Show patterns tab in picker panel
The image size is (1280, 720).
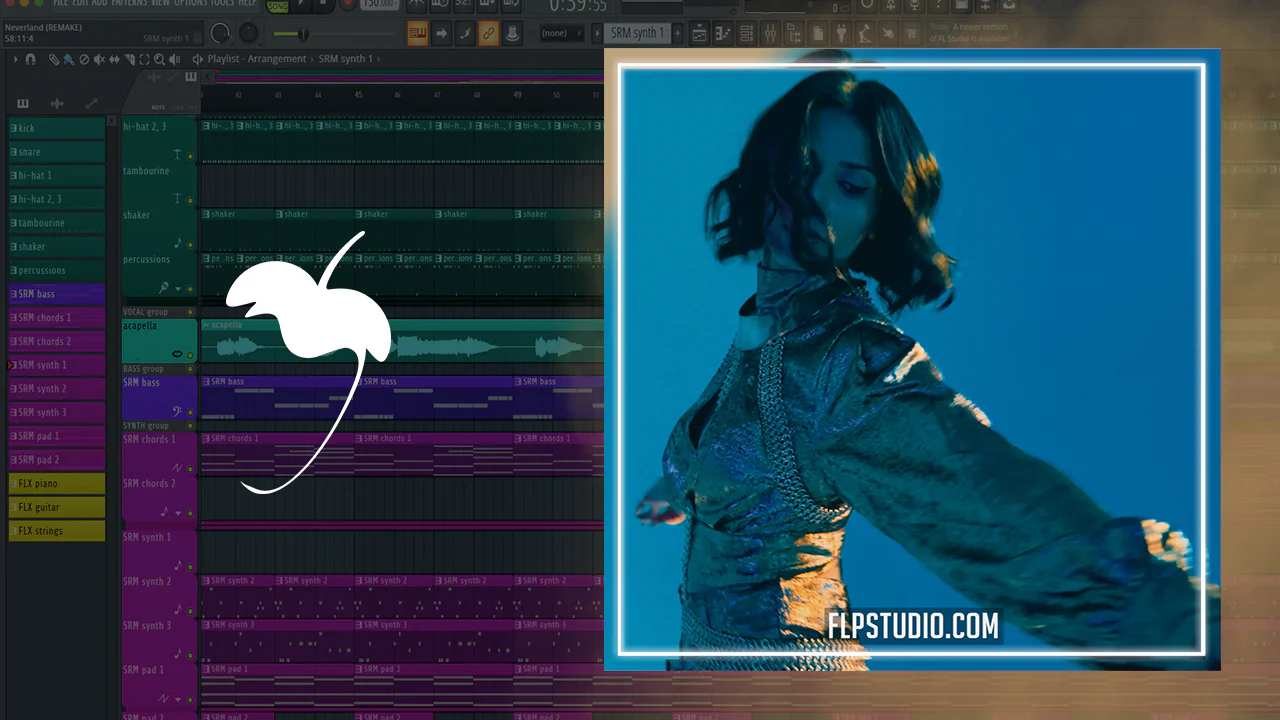[23, 103]
